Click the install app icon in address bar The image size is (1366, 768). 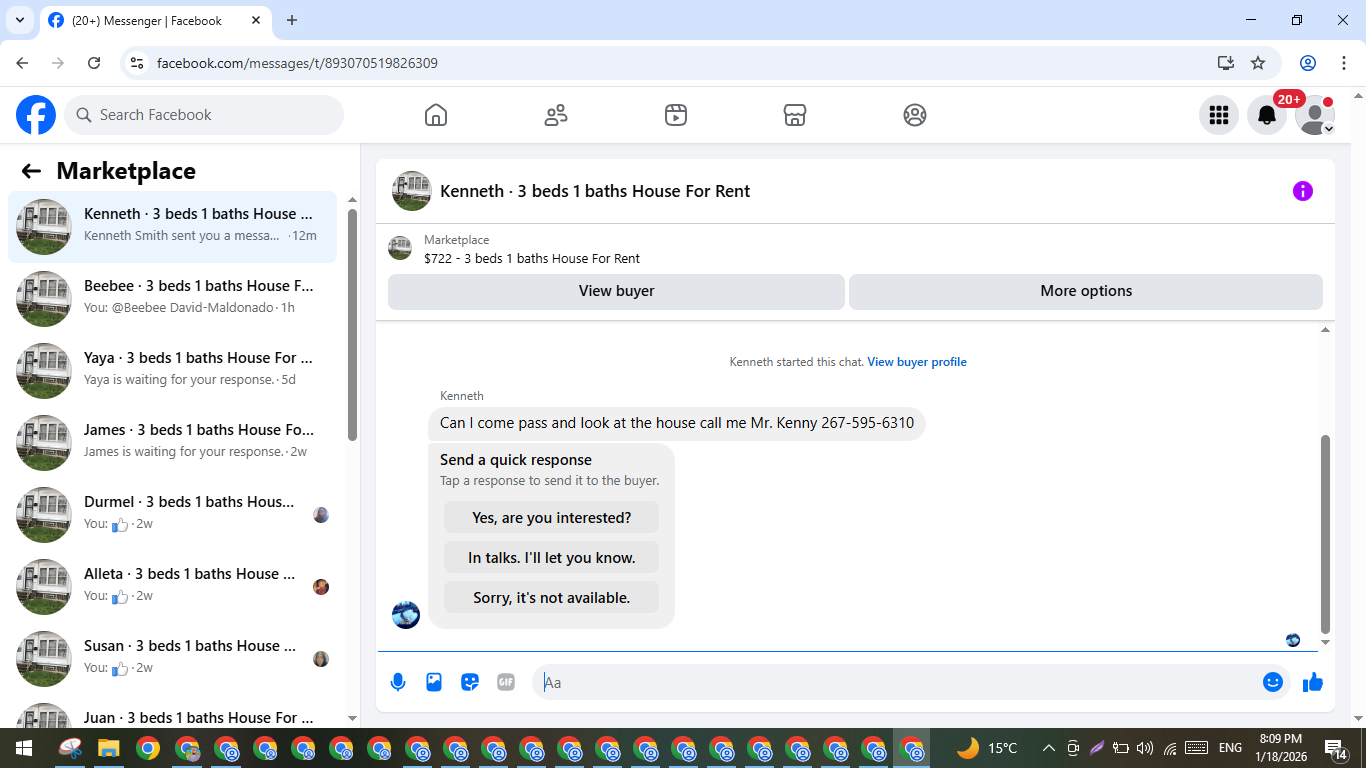[x=1226, y=63]
